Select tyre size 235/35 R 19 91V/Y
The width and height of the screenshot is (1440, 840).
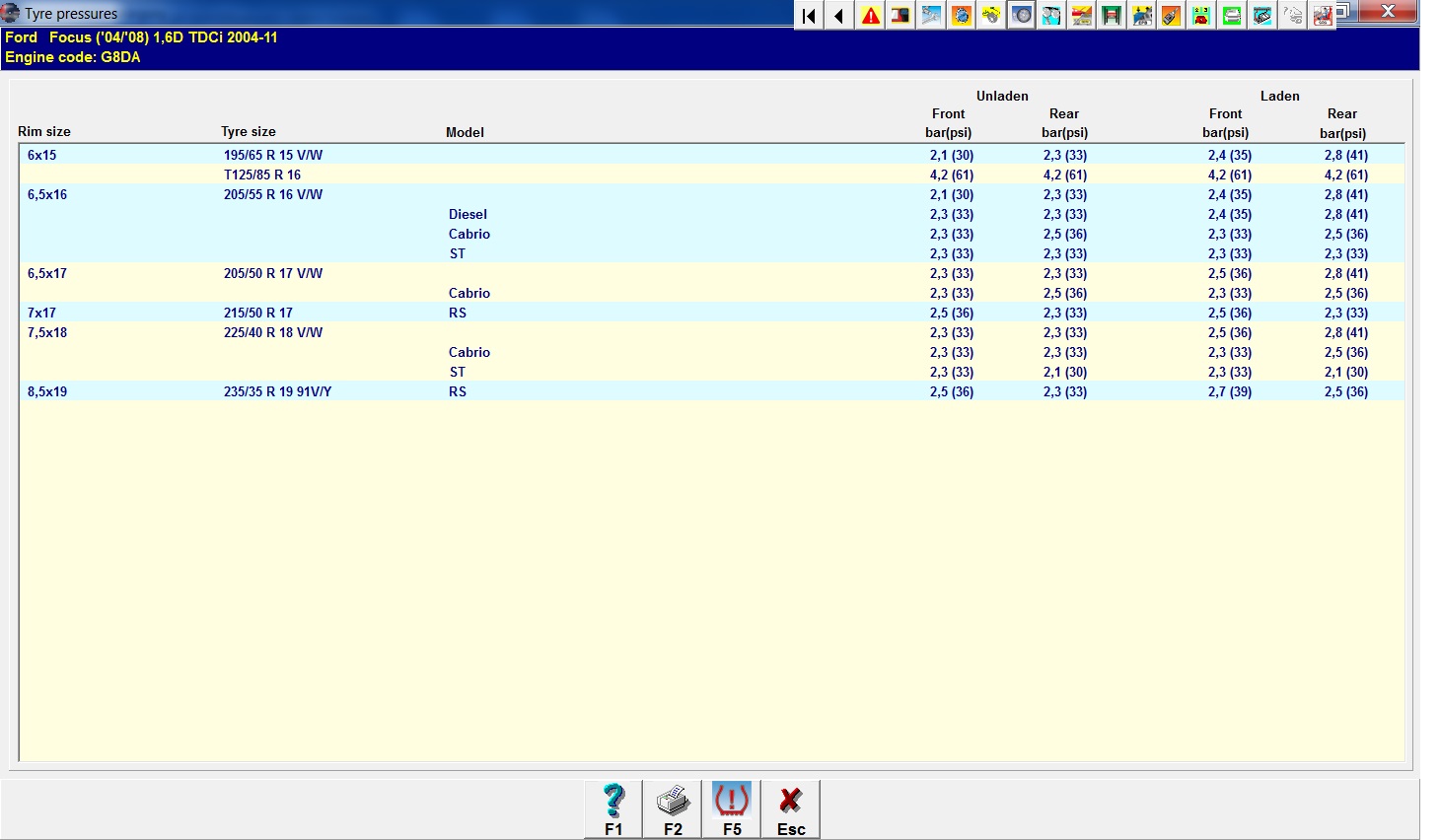(x=277, y=391)
